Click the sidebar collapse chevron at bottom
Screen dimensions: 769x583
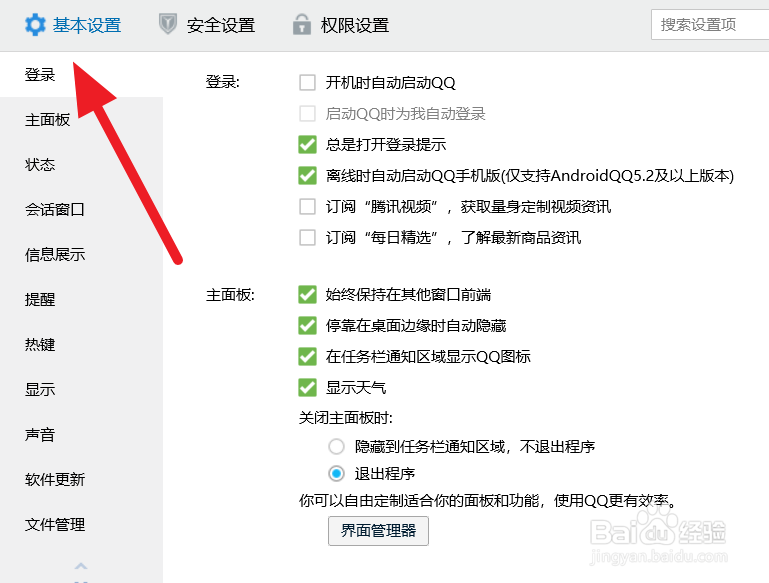click(x=81, y=567)
